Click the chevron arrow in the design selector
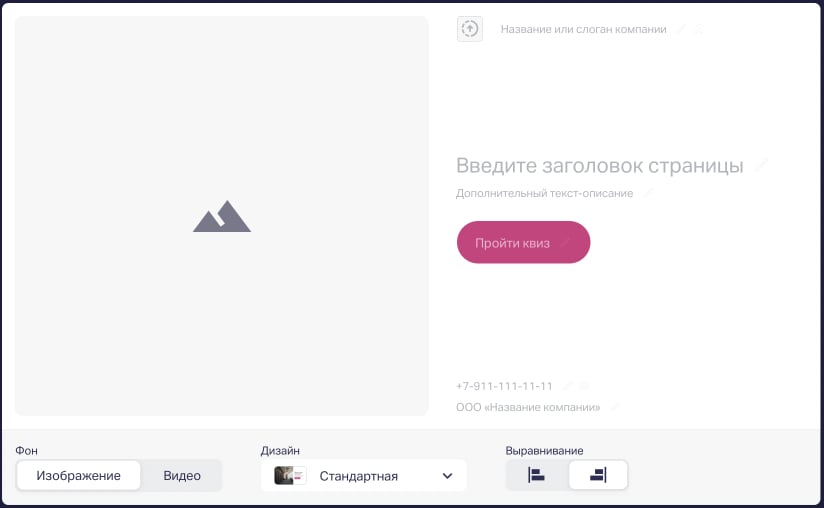 (447, 476)
